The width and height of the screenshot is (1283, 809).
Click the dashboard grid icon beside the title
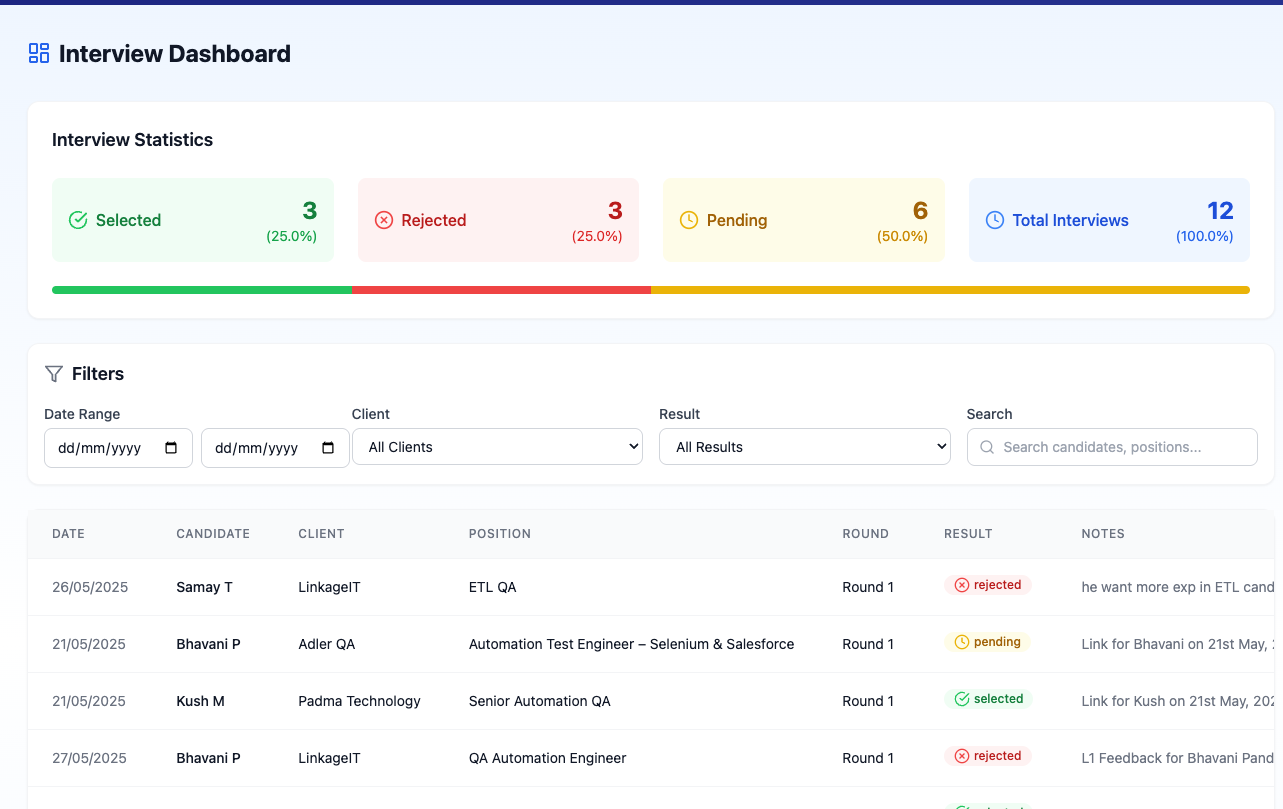coord(38,52)
